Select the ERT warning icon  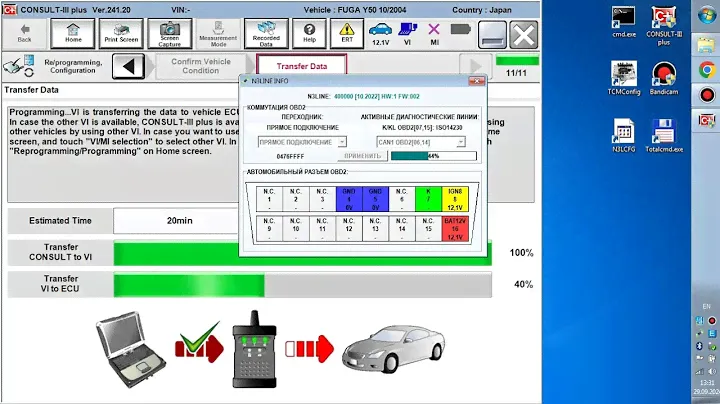[x=347, y=33]
